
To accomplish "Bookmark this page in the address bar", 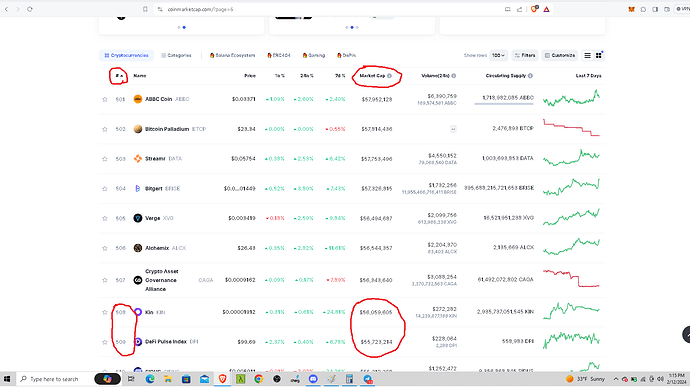I will pyautogui.click(x=145, y=9).
